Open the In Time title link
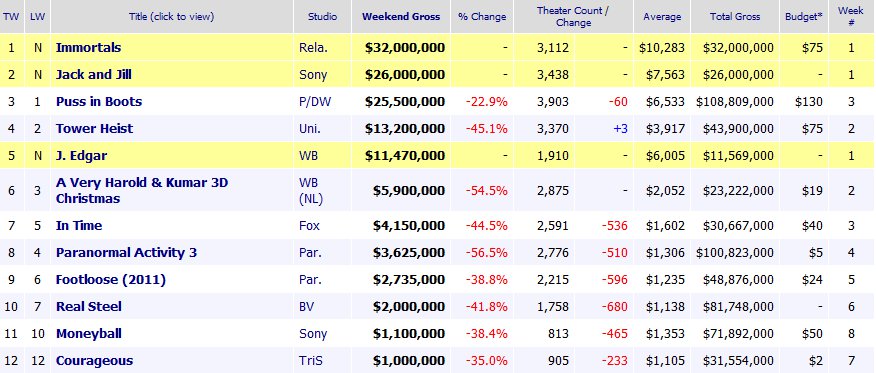Screen dimensions: 876x373 click(79, 226)
